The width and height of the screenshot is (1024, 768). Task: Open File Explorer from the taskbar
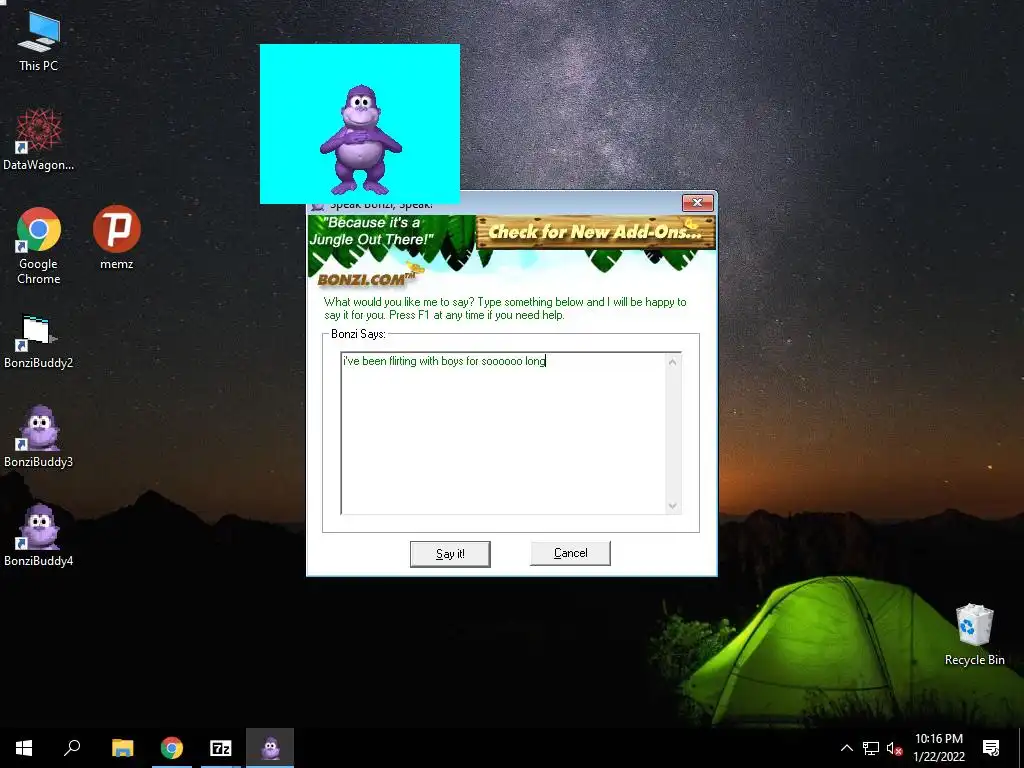click(x=122, y=748)
